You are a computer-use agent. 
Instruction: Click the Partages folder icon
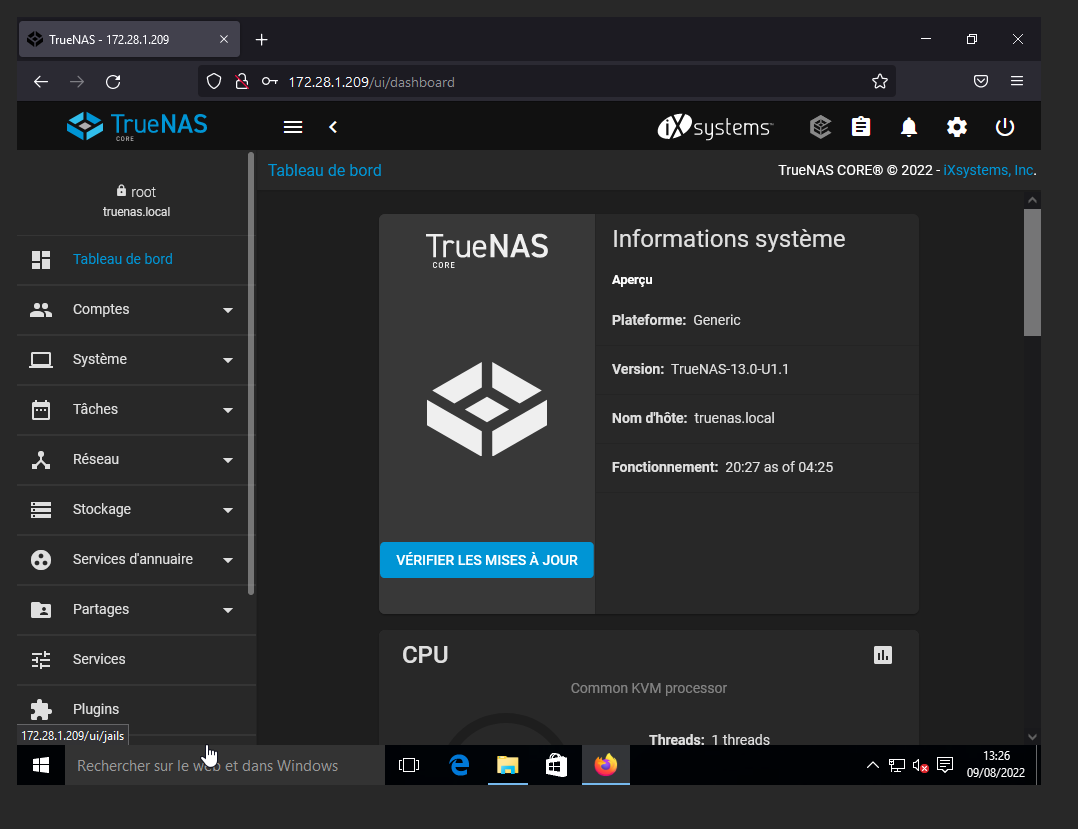click(x=41, y=610)
